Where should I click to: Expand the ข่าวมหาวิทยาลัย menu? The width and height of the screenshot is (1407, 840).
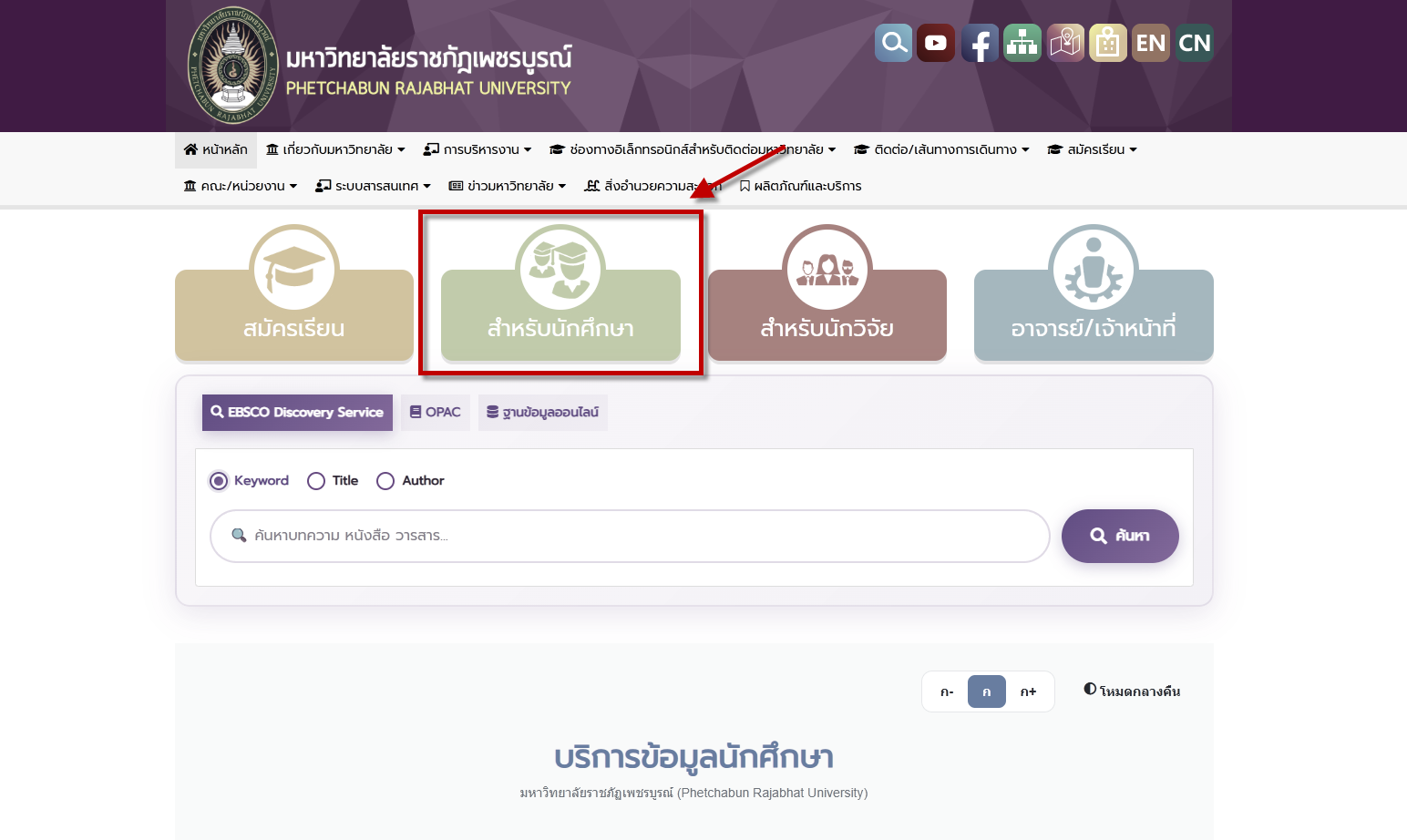[x=508, y=186]
